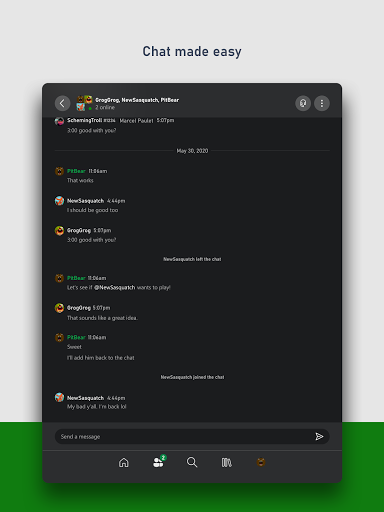
Task: Open the Search tab in bottom navigation
Action: [192, 462]
